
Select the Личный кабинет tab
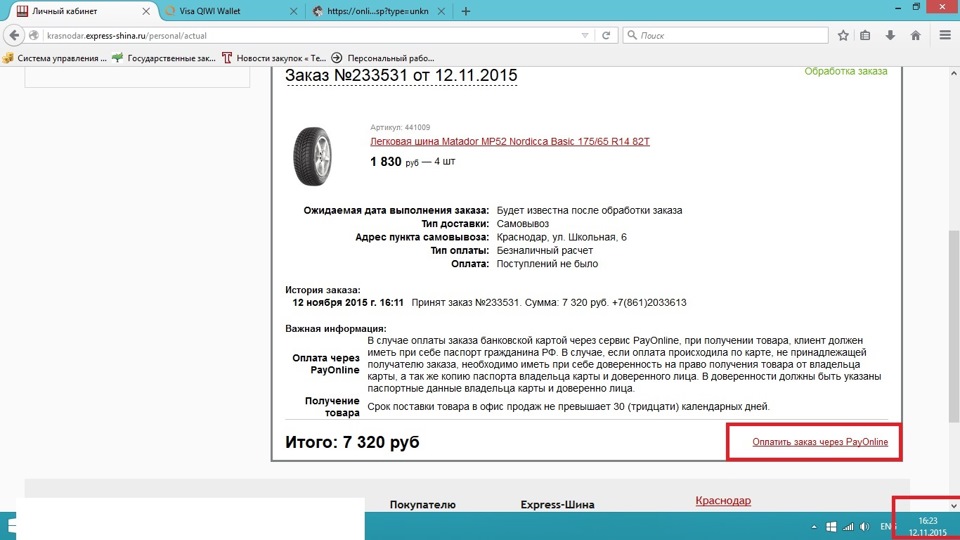pyautogui.click(x=81, y=11)
